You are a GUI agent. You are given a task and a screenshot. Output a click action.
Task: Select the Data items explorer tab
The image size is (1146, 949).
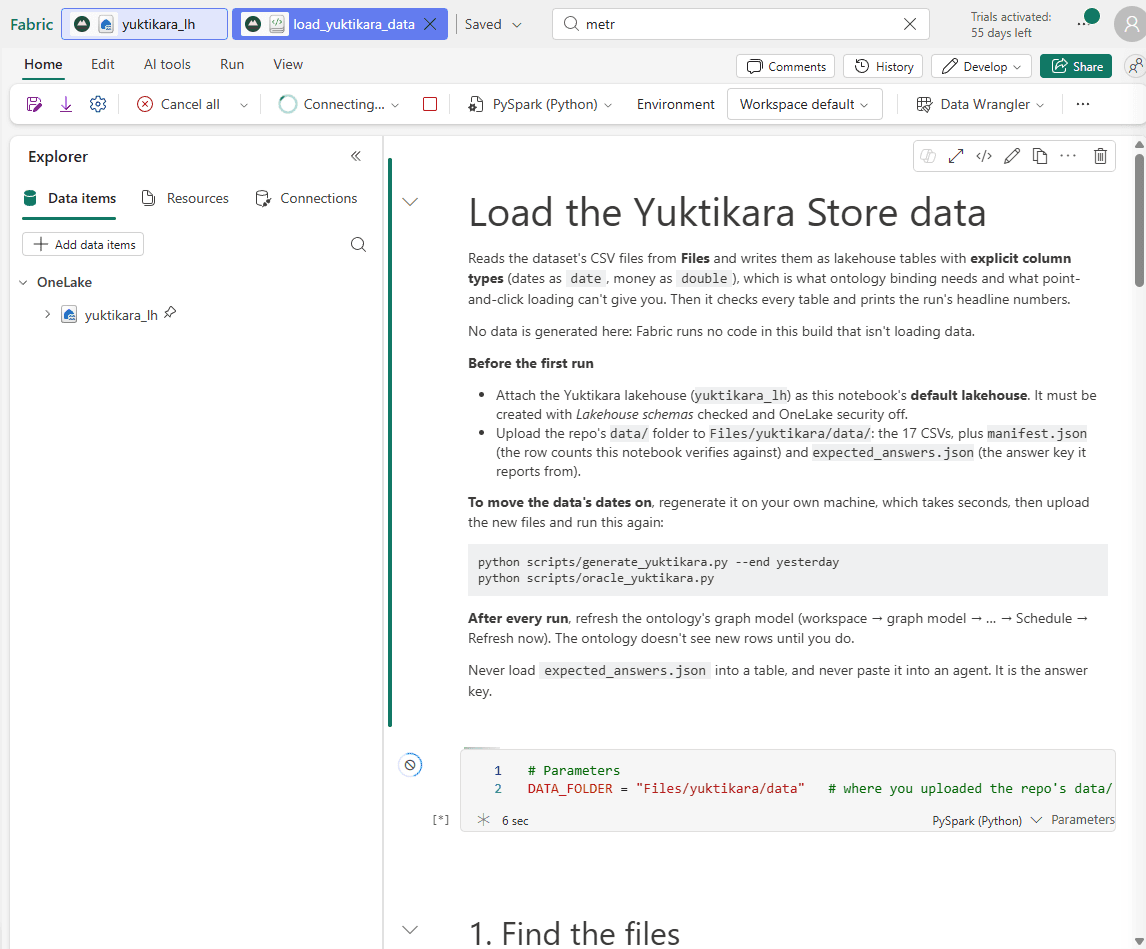pos(69,198)
